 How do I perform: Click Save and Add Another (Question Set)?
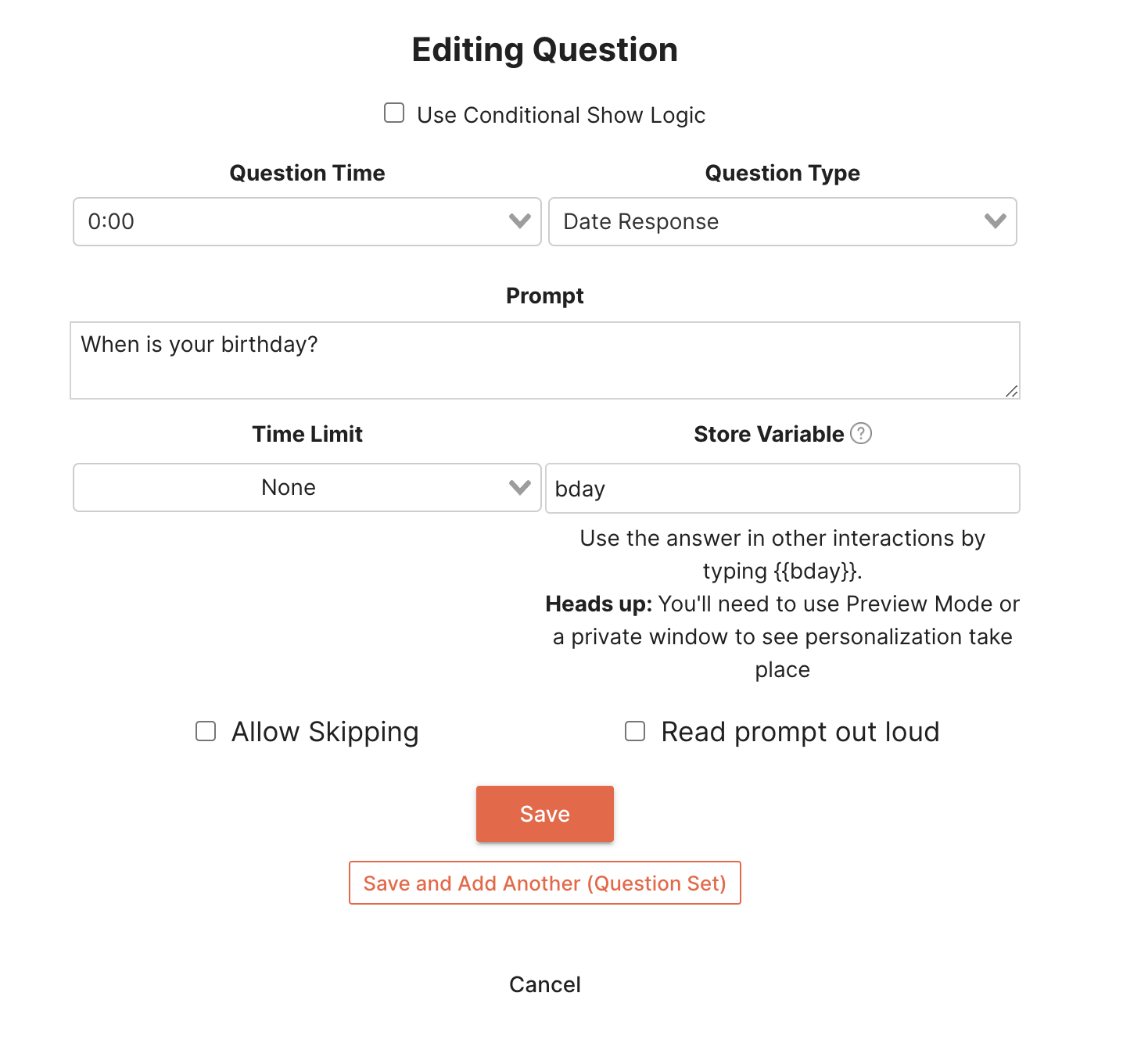click(x=545, y=884)
